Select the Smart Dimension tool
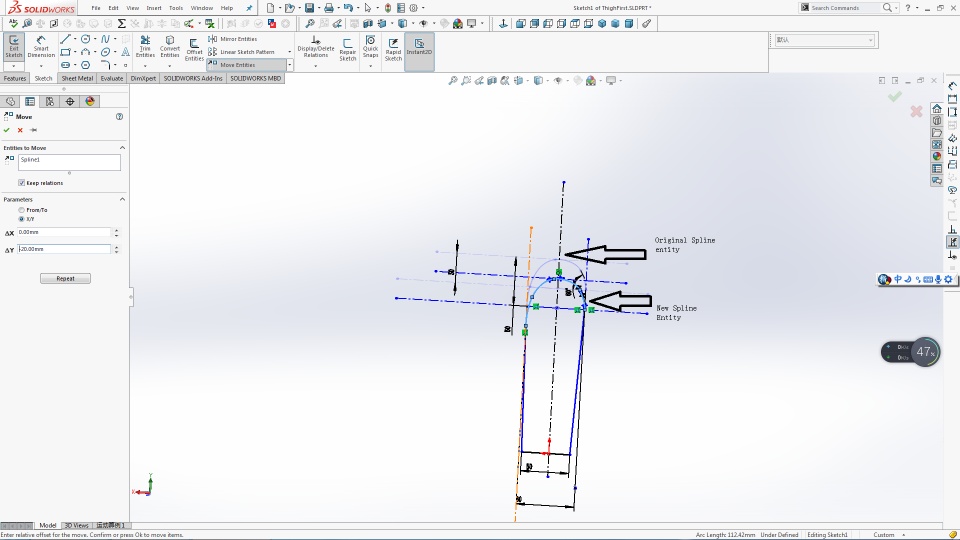 (x=41, y=47)
